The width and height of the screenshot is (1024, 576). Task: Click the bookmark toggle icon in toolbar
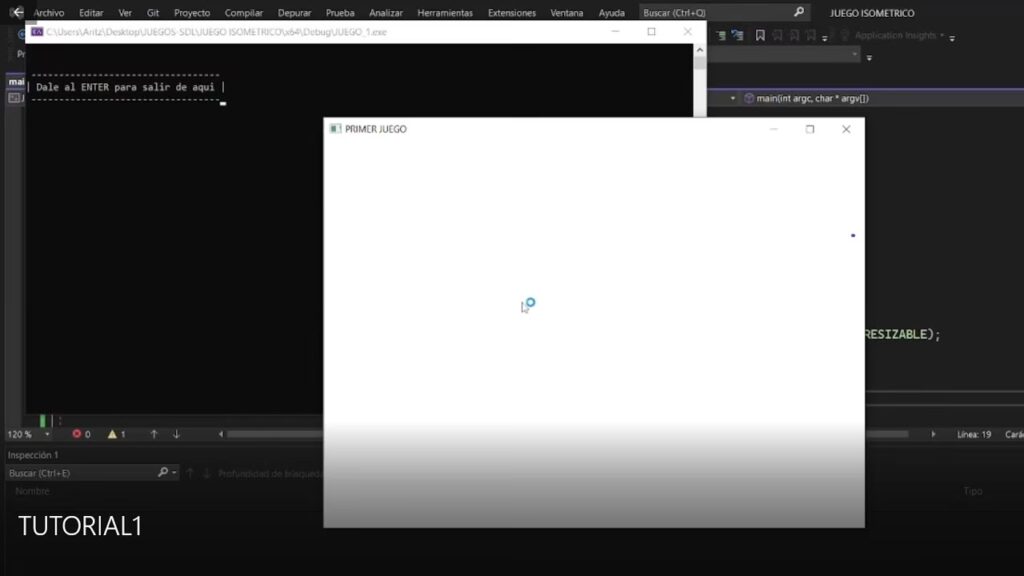point(760,36)
